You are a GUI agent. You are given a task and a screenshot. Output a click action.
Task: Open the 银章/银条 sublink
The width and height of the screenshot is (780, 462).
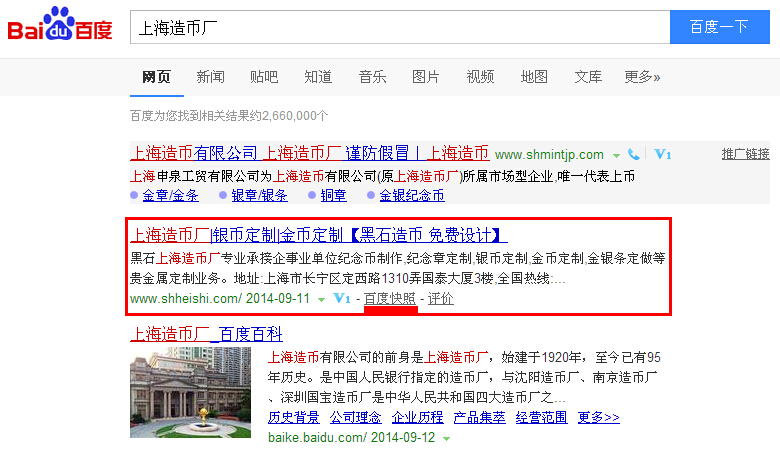(x=260, y=195)
